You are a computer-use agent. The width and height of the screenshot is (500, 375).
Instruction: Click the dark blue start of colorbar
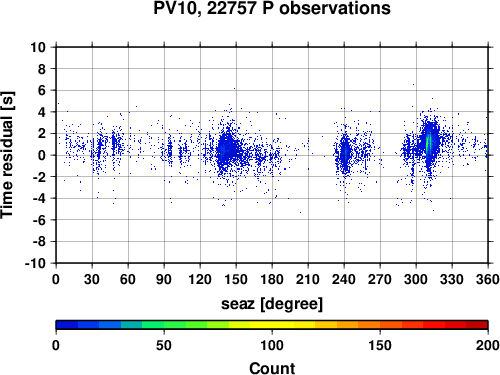(67, 325)
